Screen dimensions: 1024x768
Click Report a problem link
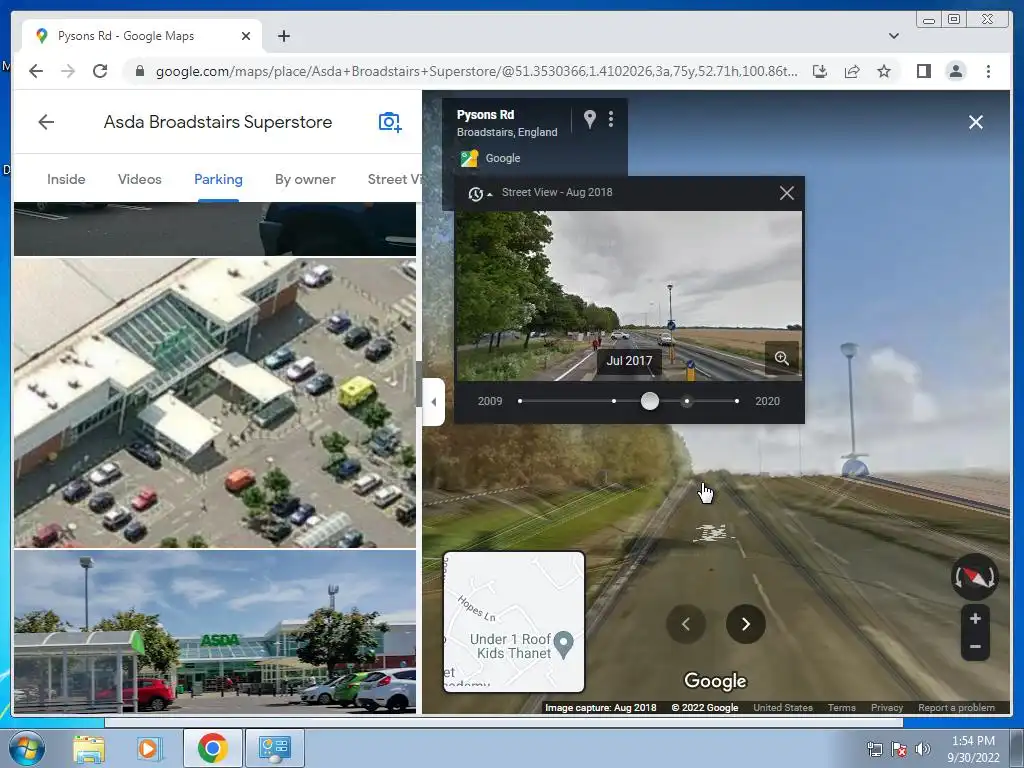[956, 707]
